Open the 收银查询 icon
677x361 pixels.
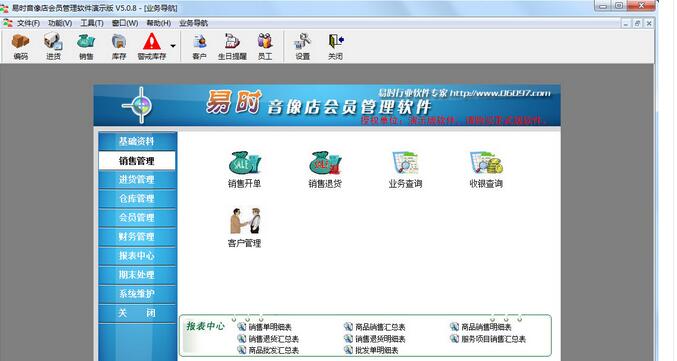[486, 169]
